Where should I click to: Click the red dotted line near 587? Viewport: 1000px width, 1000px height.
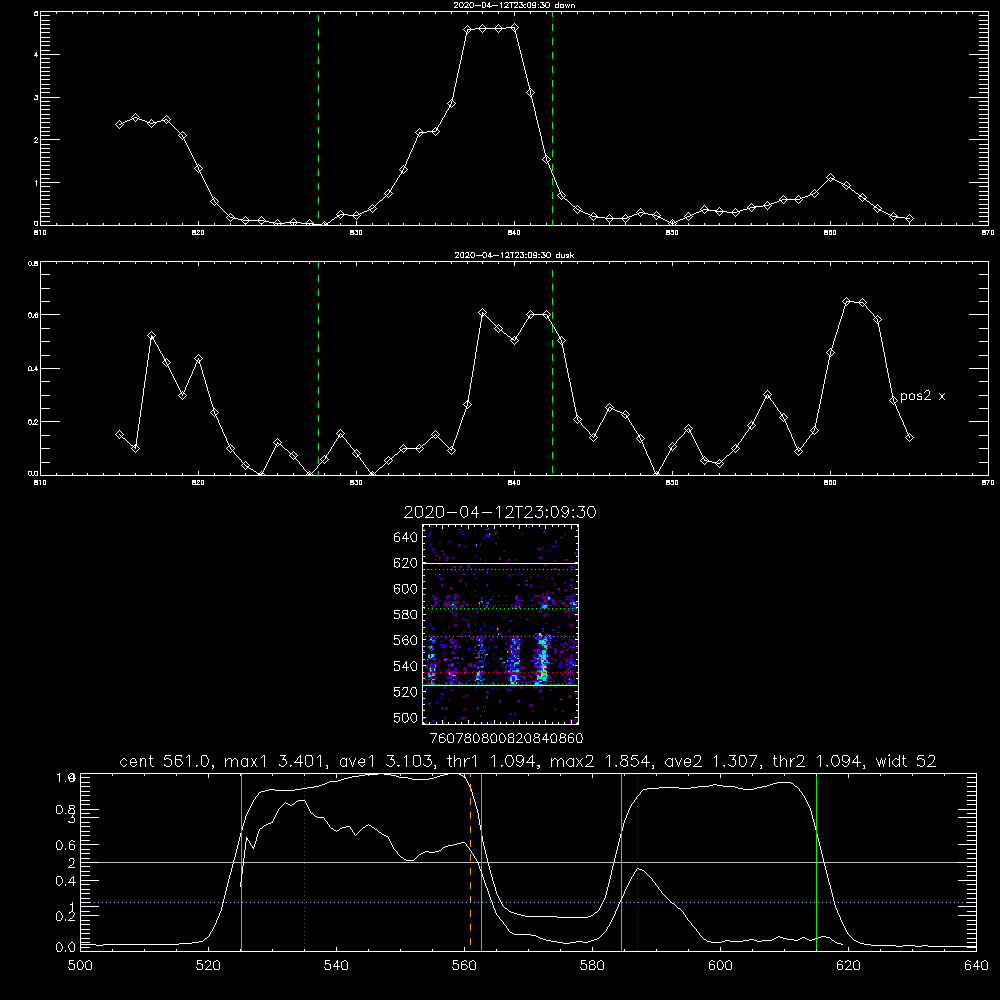(x=638, y=861)
